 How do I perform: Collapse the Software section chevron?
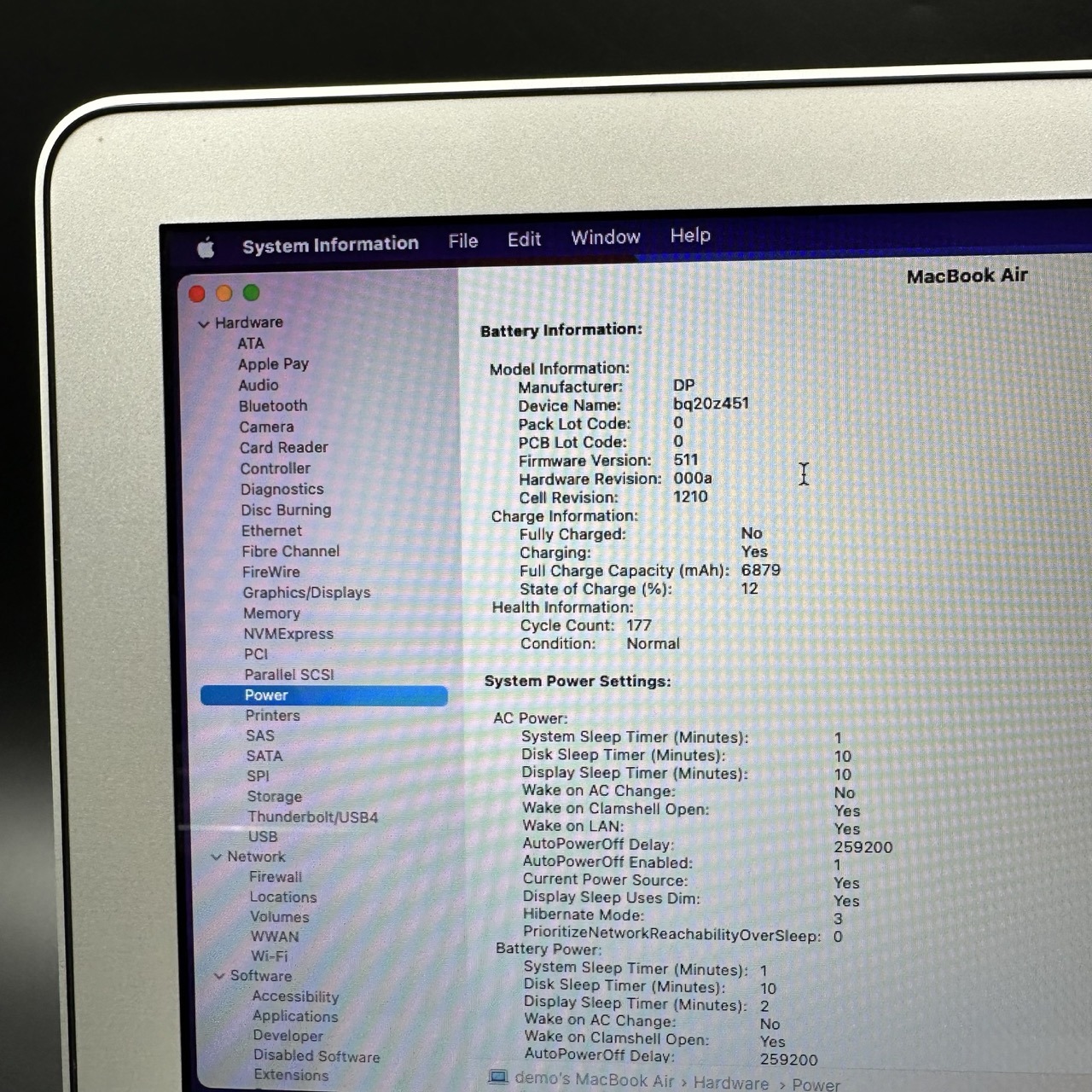coord(219,976)
